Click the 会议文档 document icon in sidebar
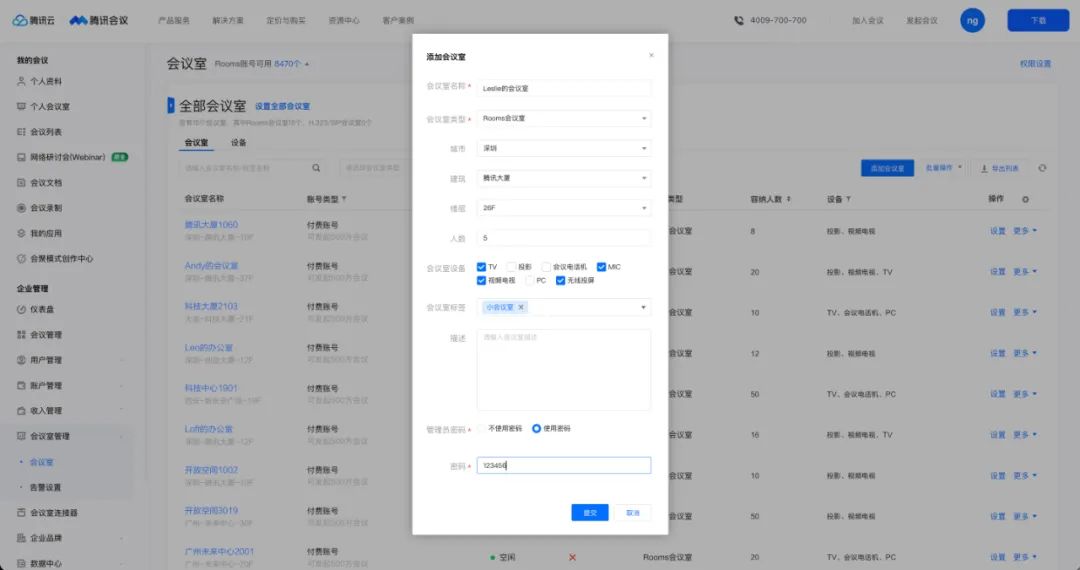Screen dimensions: 1080x570 (x=21, y=182)
